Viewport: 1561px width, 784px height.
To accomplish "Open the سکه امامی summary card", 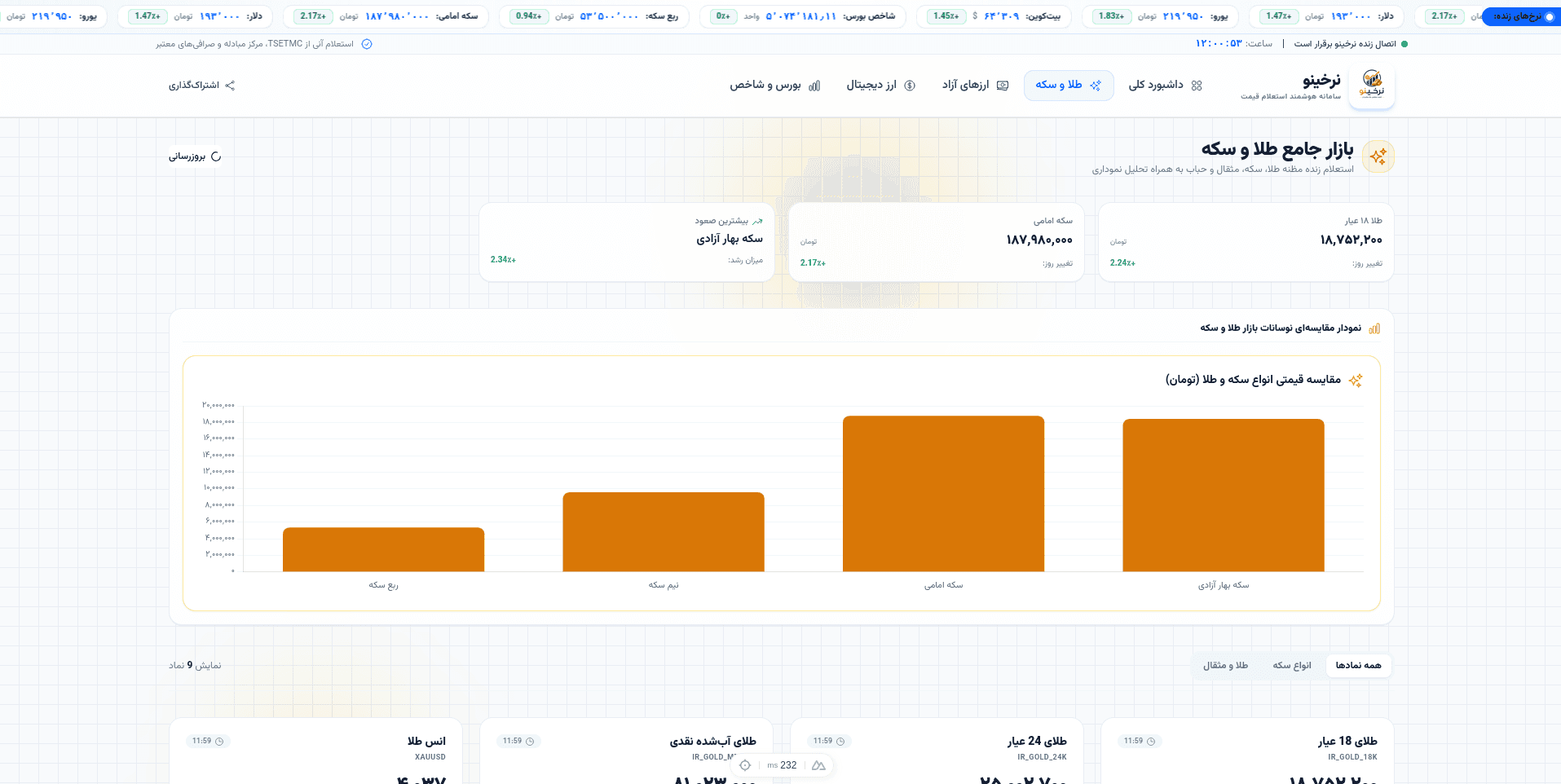I will coord(936,242).
